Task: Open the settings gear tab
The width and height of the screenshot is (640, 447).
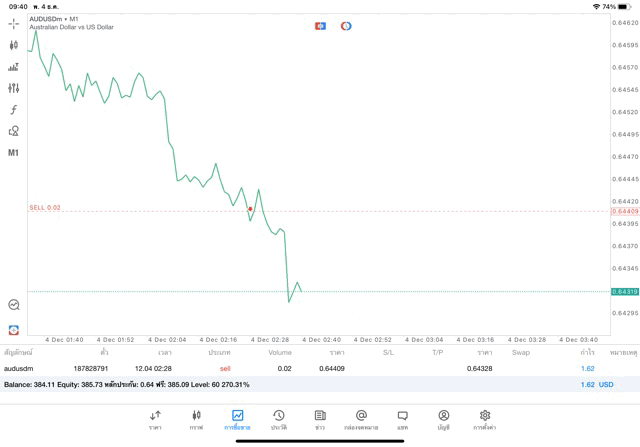Action: (485, 420)
